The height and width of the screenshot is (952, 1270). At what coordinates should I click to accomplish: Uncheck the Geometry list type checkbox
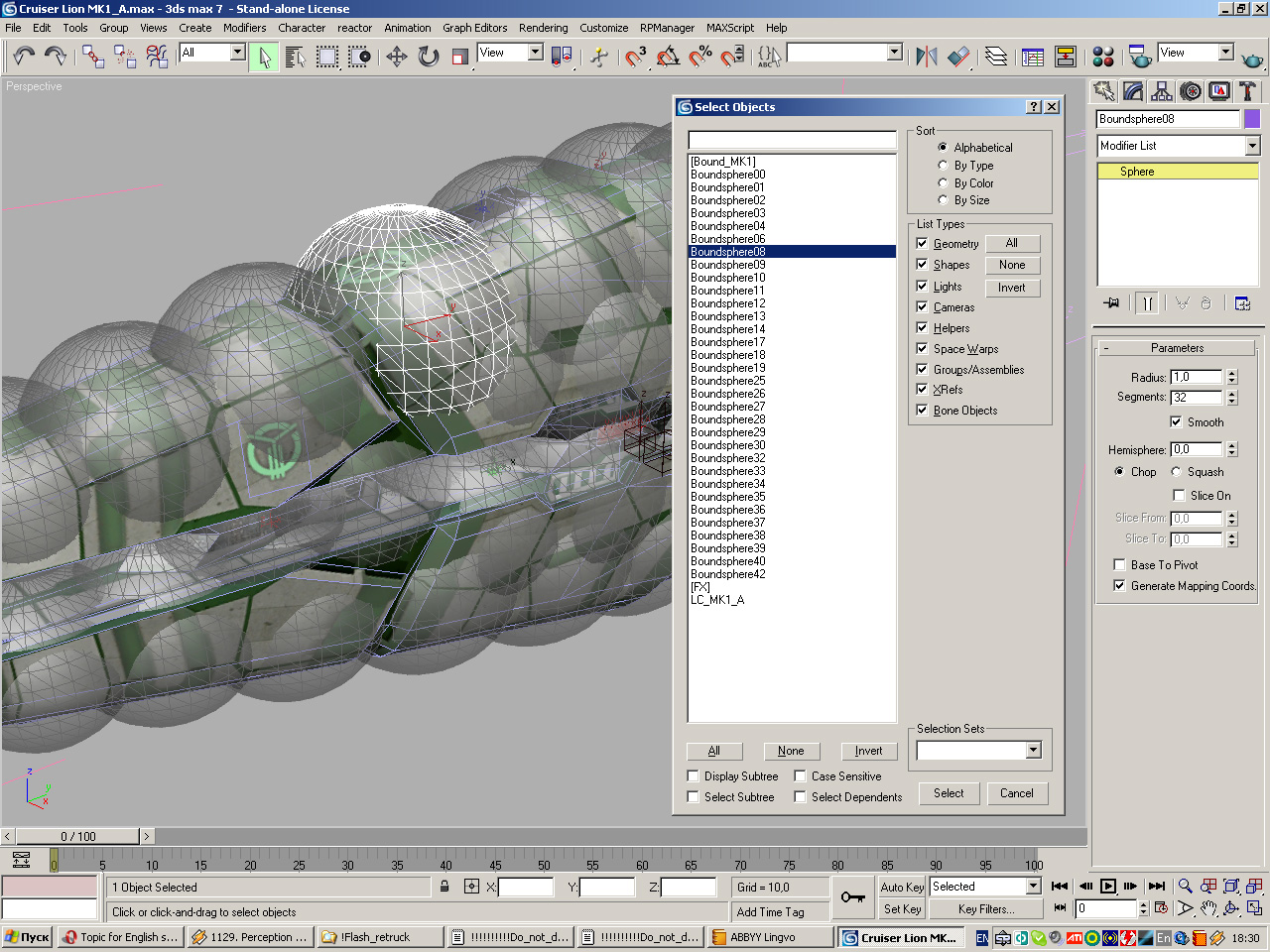922,244
